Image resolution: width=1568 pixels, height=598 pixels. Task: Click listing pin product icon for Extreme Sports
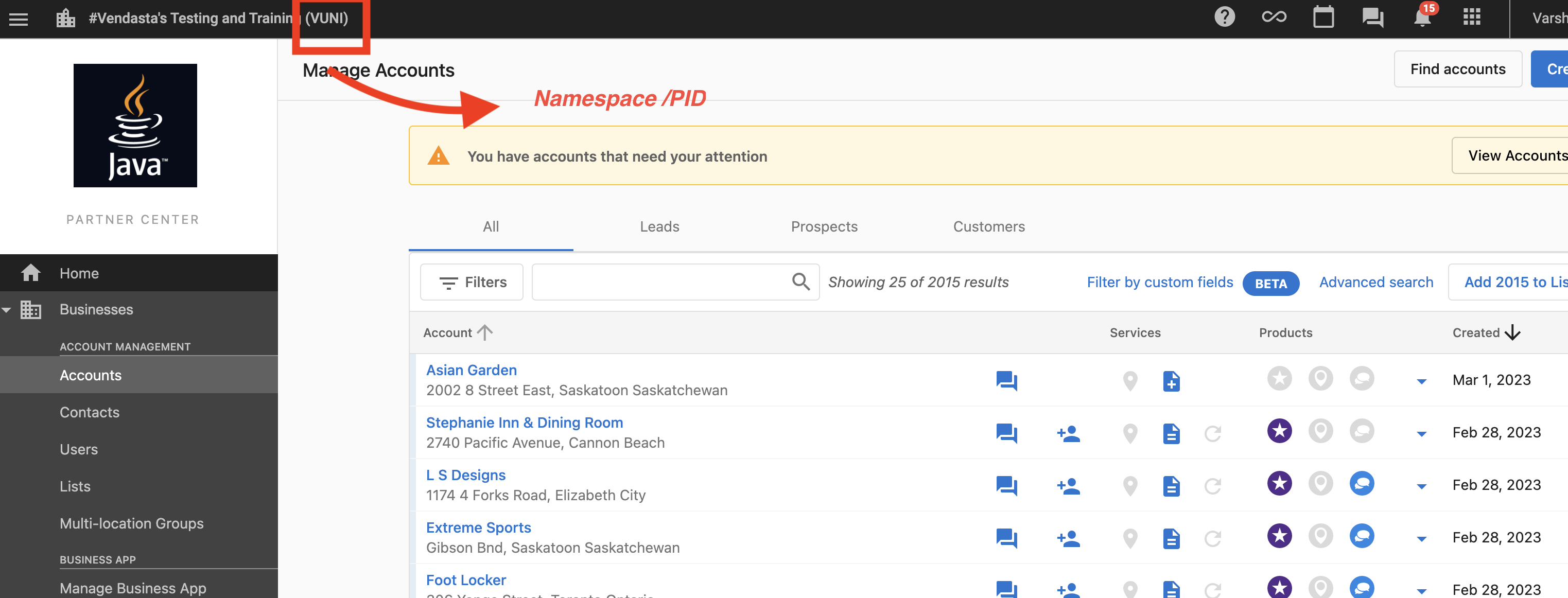point(1321,536)
